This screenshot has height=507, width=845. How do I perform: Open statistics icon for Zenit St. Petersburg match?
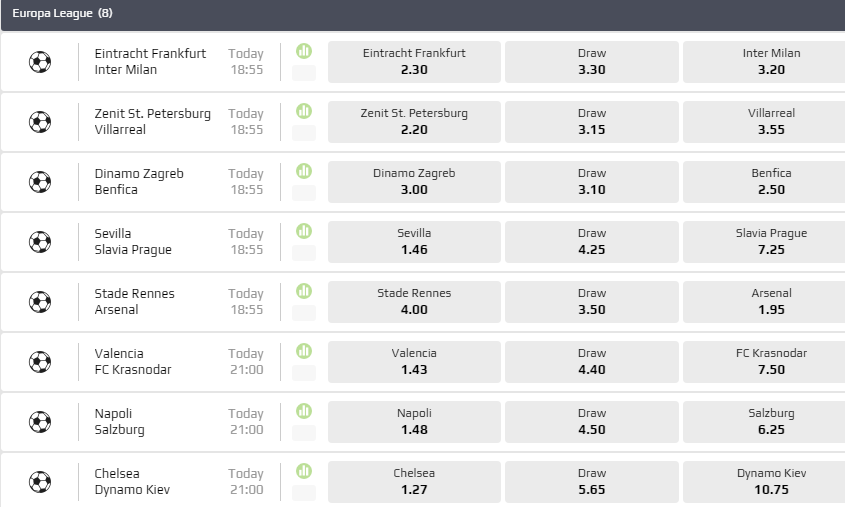point(304,111)
